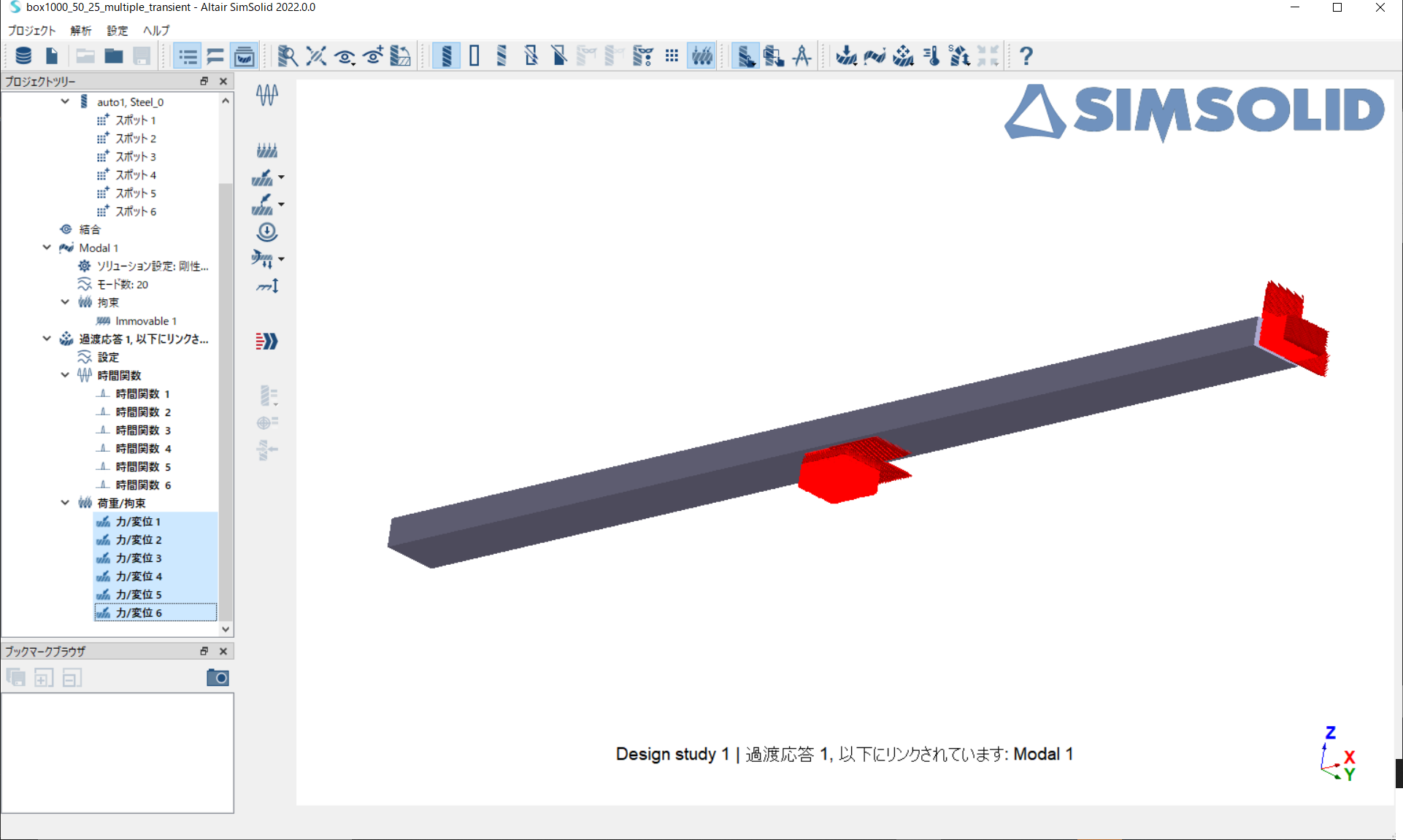The height and width of the screenshot is (840, 1403).
Task: Click the measure compass tool icon
Action: click(802, 56)
